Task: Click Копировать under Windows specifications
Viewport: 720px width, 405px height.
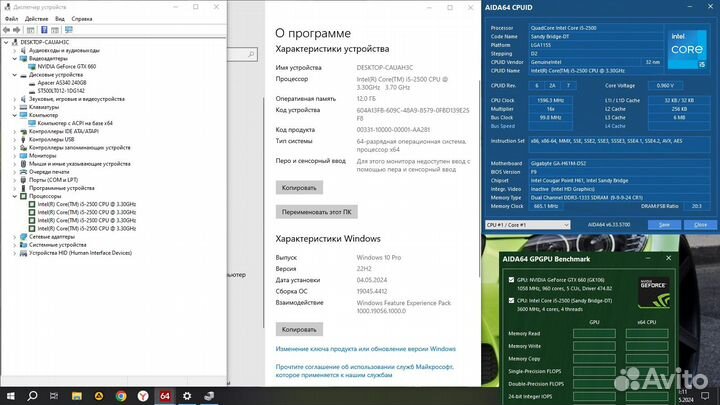Action: [299, 330]
